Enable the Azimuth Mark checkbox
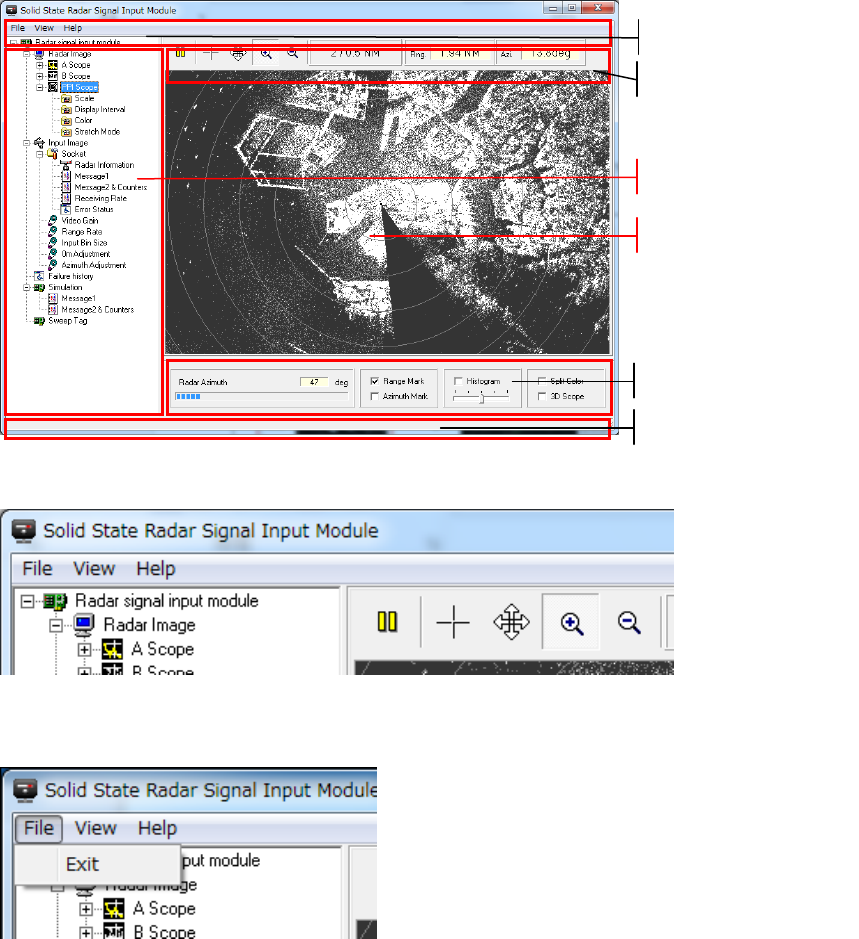 (374, 396)
